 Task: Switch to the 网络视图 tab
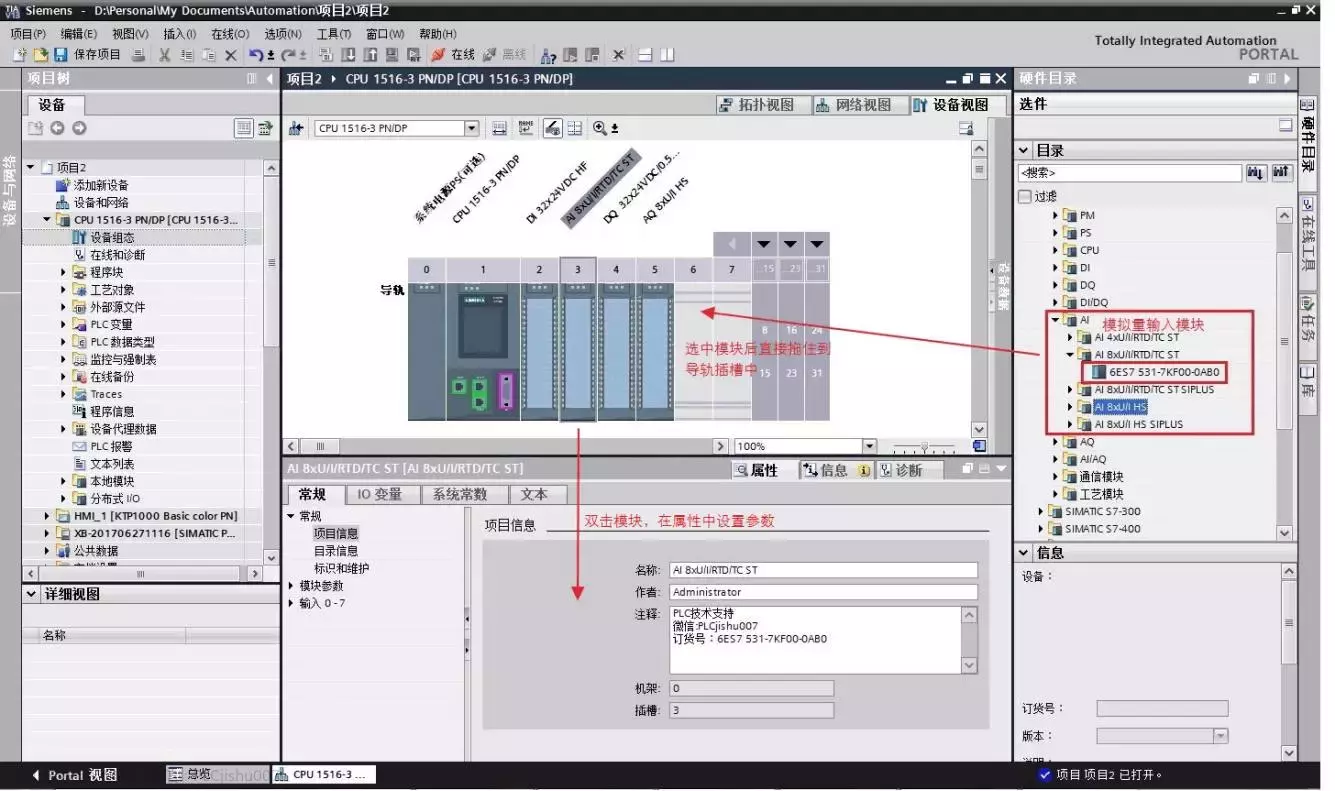coord(853,105)
